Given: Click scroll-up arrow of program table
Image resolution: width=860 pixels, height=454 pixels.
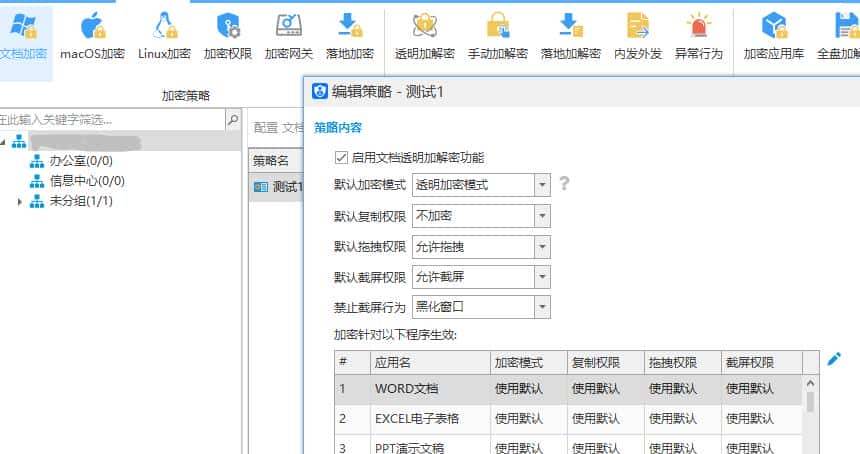Looking at the screenshot, I should pos(810,383).
